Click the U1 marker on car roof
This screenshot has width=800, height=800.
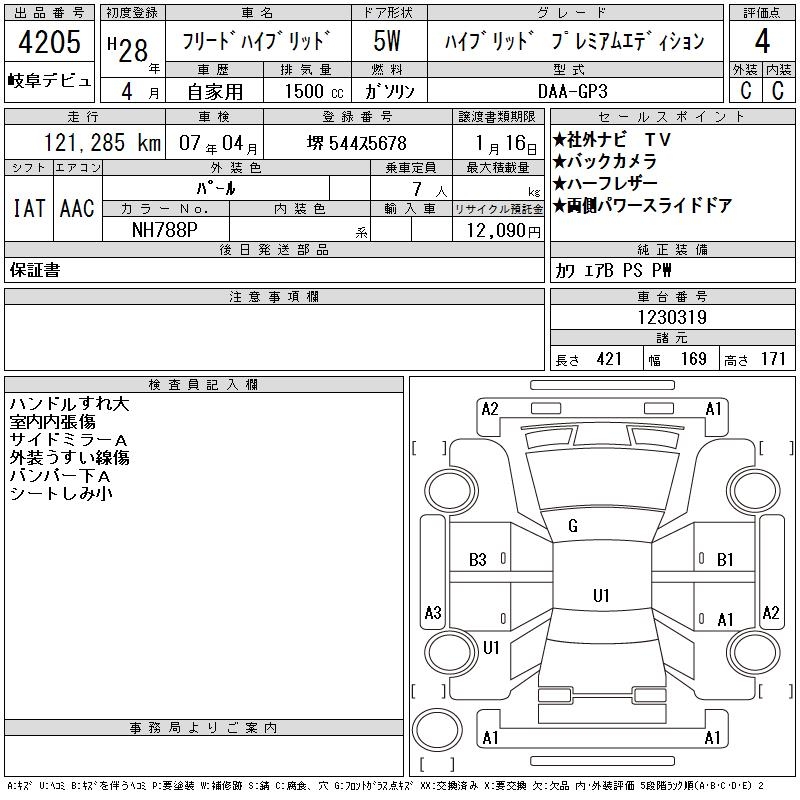601,596
